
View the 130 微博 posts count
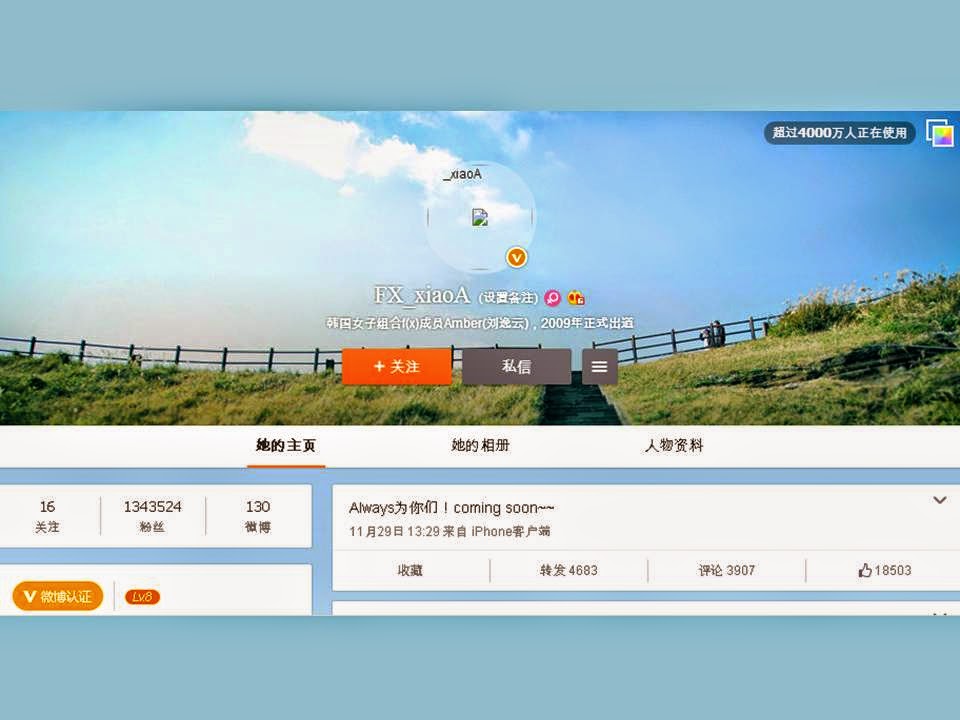[x=258, y=516]
